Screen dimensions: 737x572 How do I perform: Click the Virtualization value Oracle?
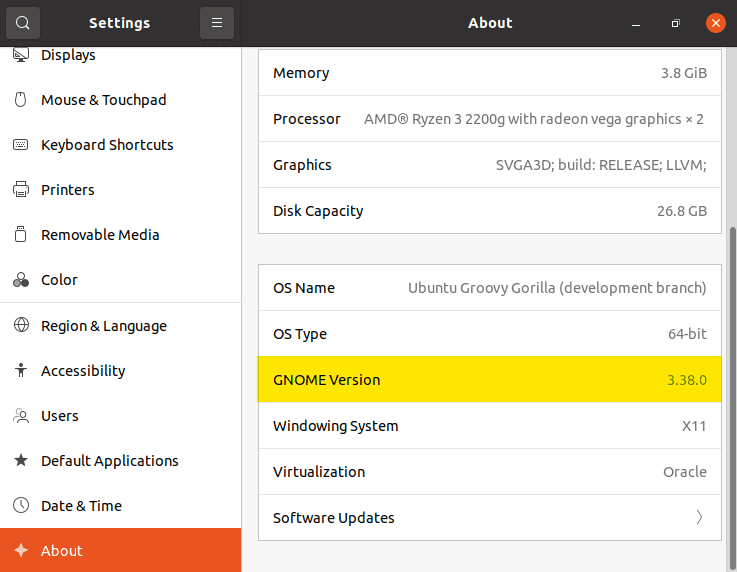coord(685,471)
